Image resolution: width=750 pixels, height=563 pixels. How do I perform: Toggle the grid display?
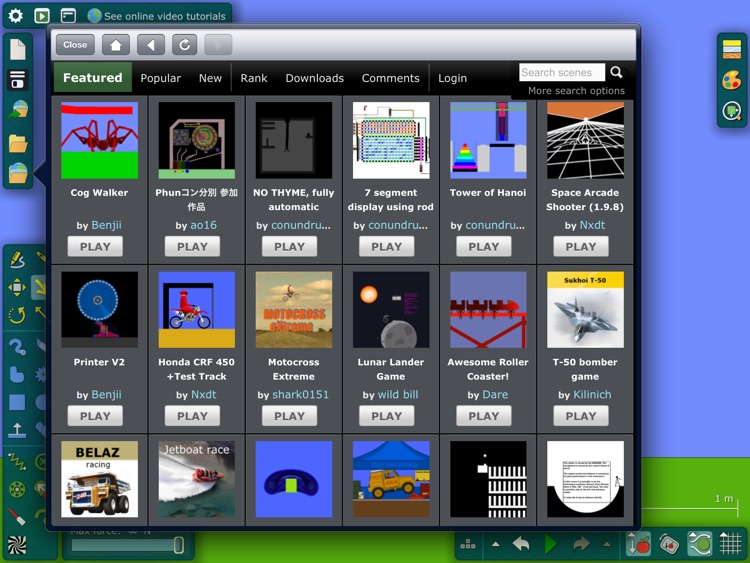(x=730, y=544)
